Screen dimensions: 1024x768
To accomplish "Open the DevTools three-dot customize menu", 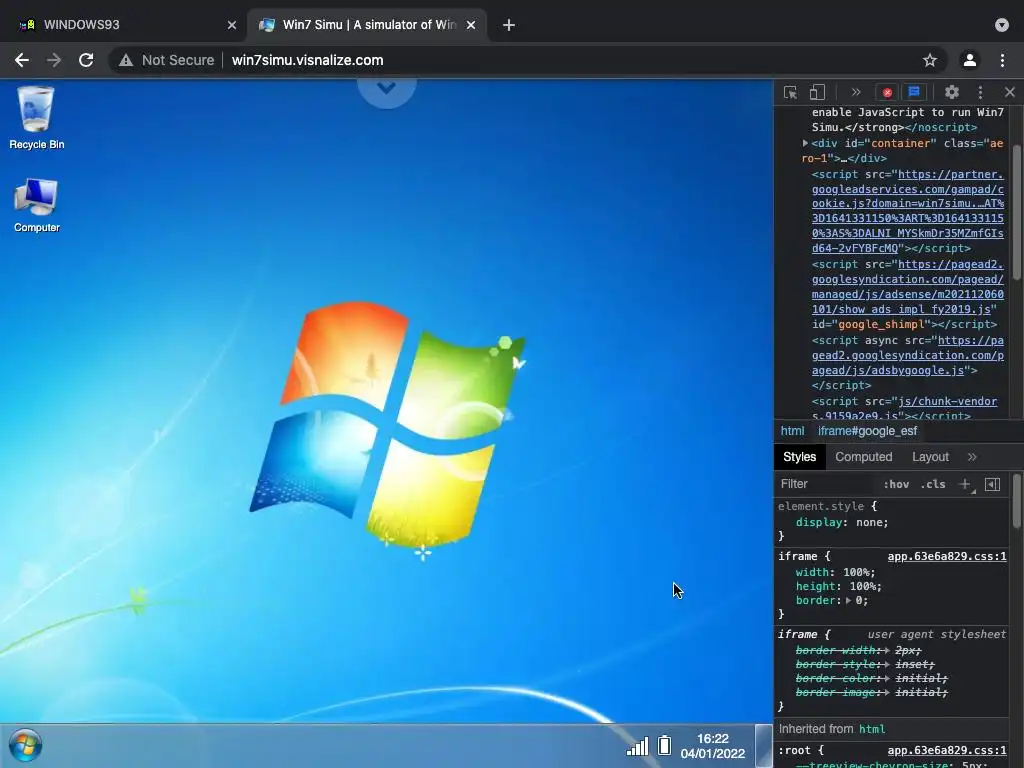I will point(980,92).
